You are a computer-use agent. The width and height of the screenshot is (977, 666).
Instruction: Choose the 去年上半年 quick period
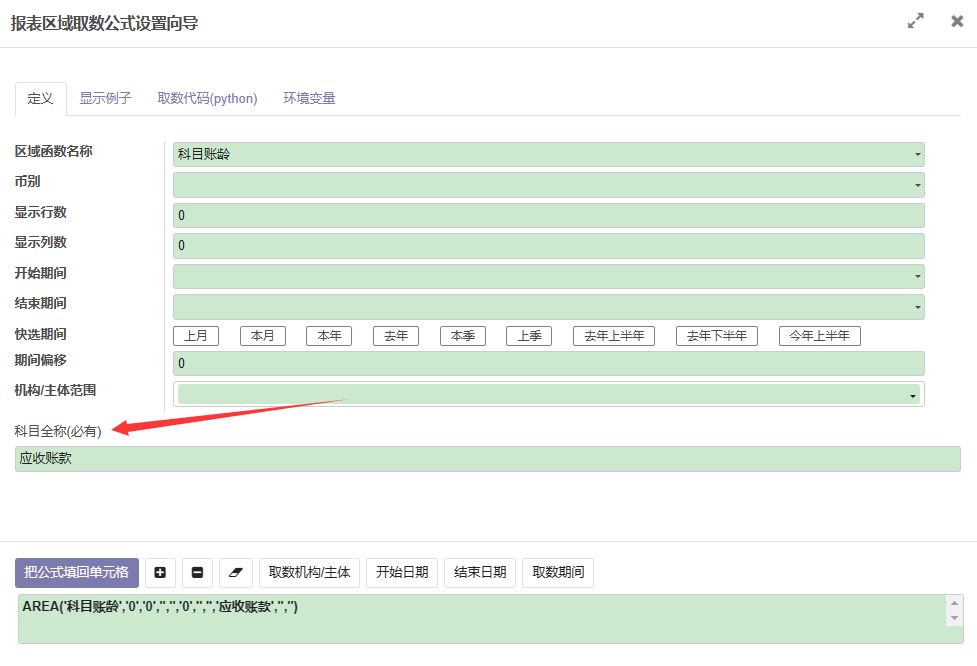[x=614, y=336]
